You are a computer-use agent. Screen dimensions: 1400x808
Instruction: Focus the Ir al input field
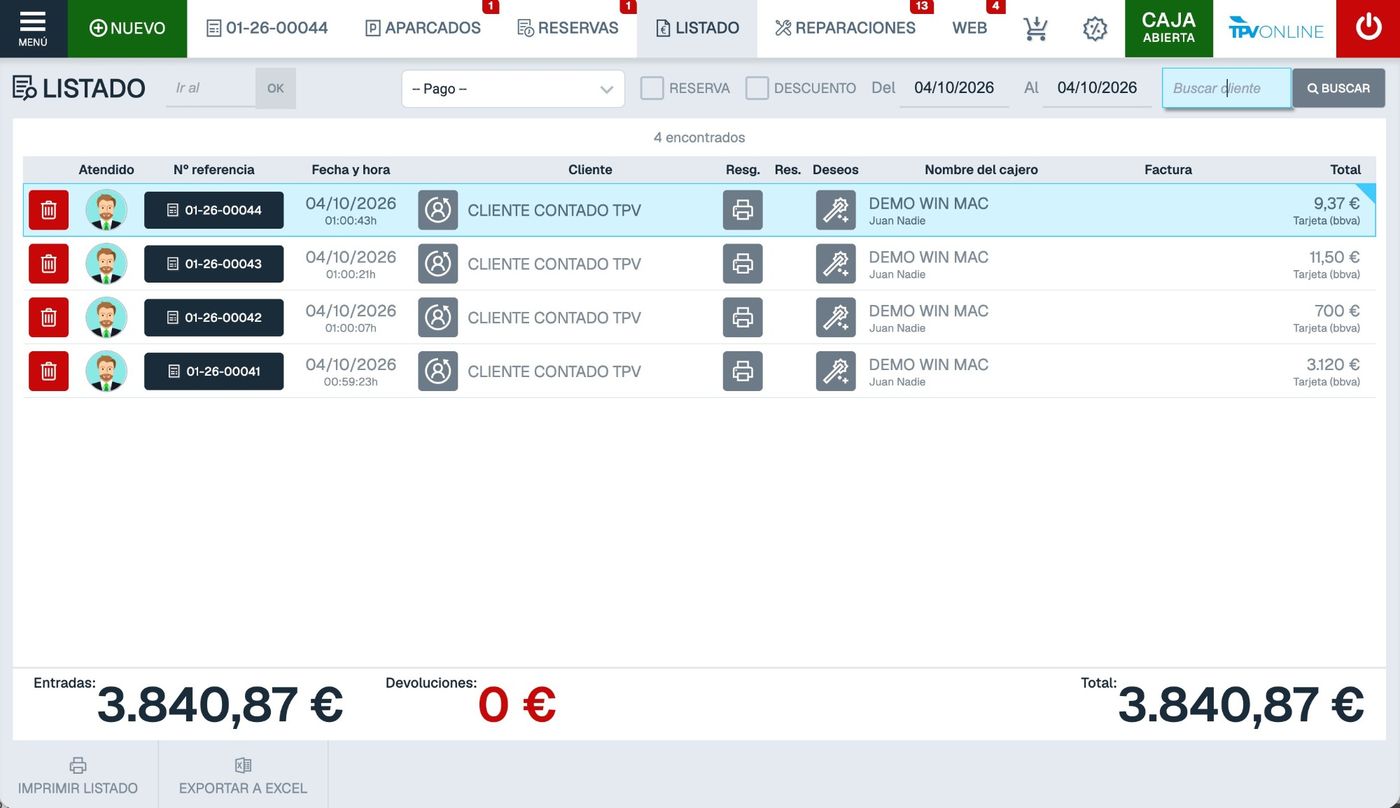[211, 88]
